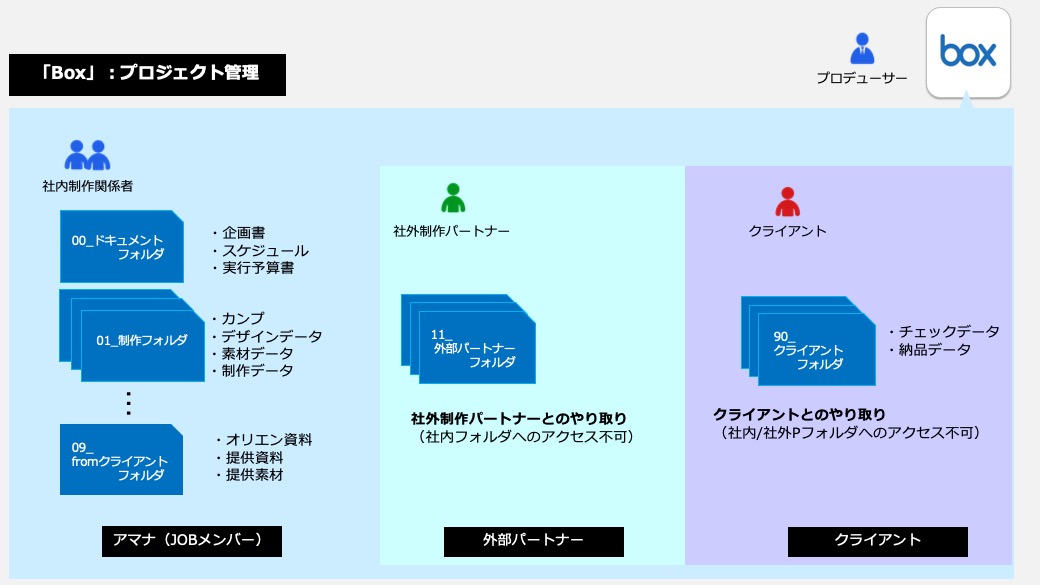Image resolution: width=1040 pixels, height=585 pixels.
Task: Click the box logo icon
Action: [x=968, y=52]
